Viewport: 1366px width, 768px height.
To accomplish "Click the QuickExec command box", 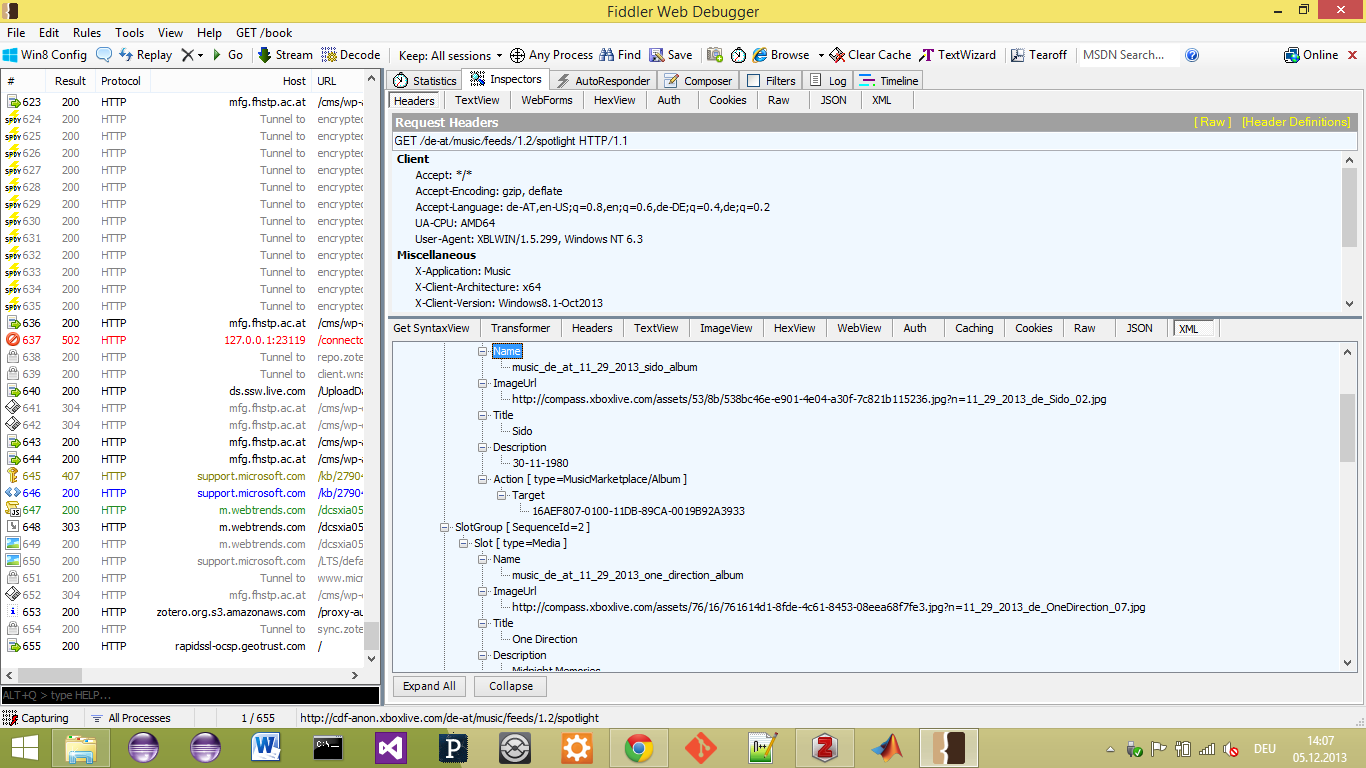I will [190, 695].
